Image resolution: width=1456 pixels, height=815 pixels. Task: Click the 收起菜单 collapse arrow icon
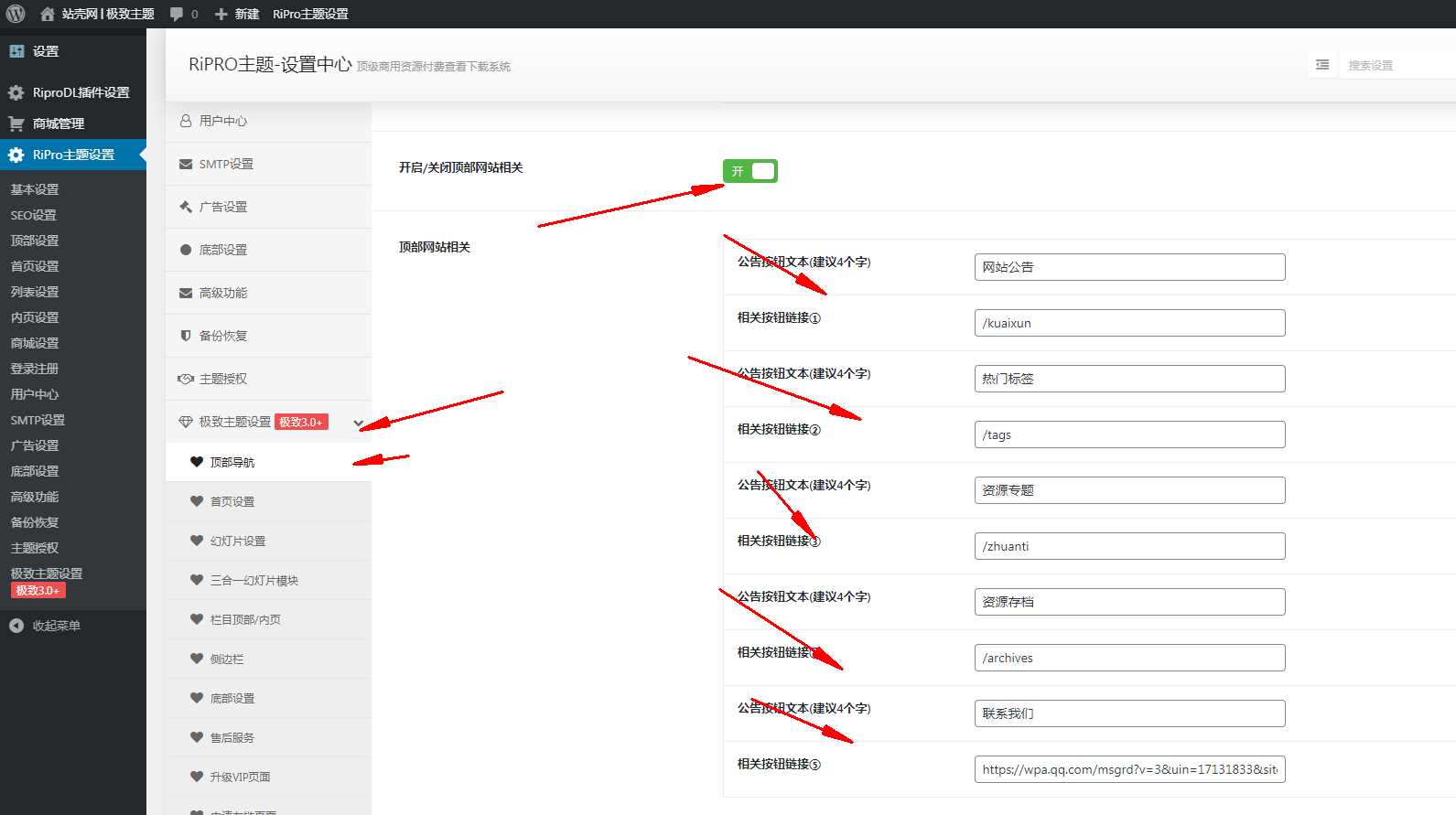[x=16, y=626]
